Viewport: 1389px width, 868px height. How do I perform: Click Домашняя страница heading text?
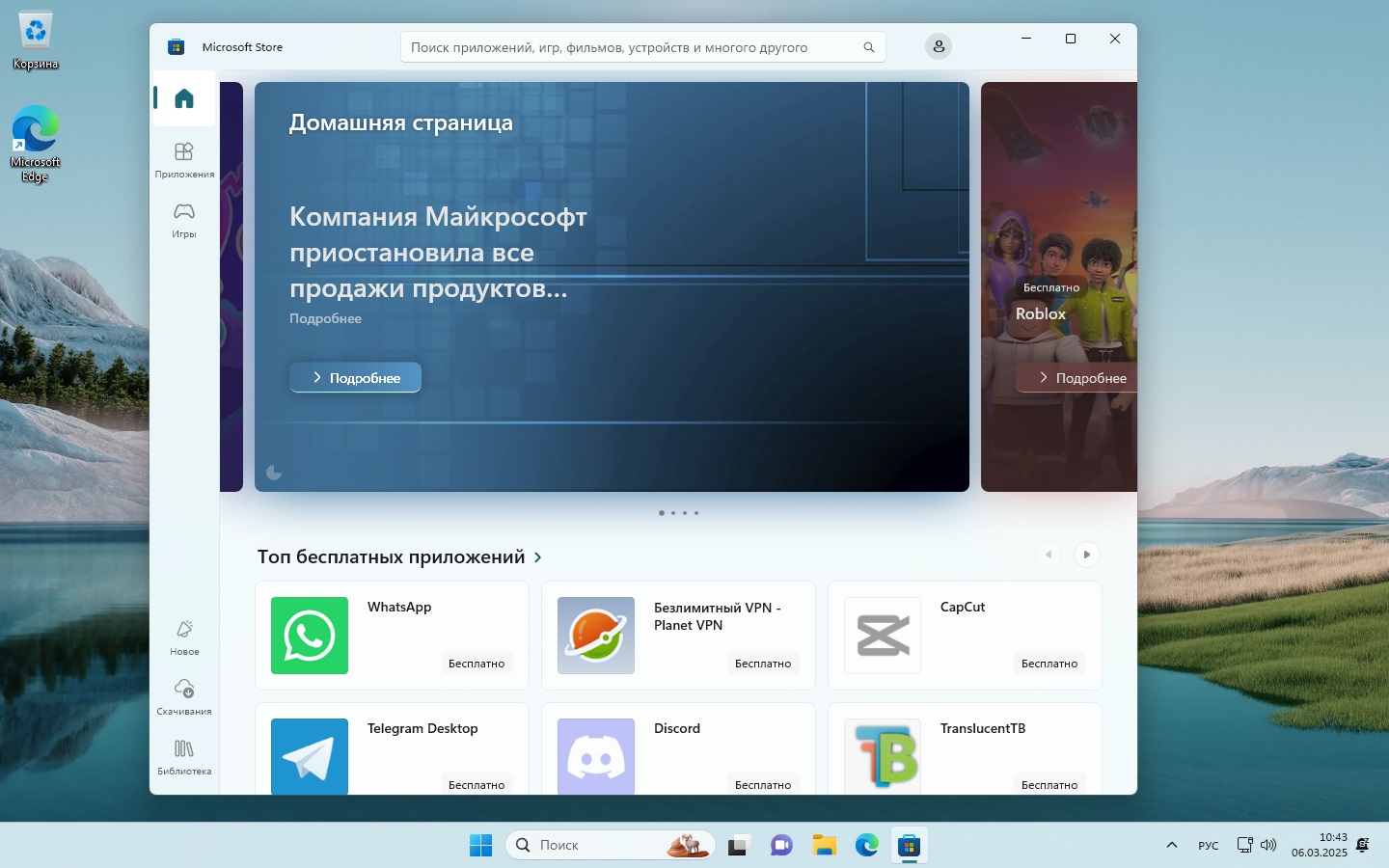click(401, 122)
